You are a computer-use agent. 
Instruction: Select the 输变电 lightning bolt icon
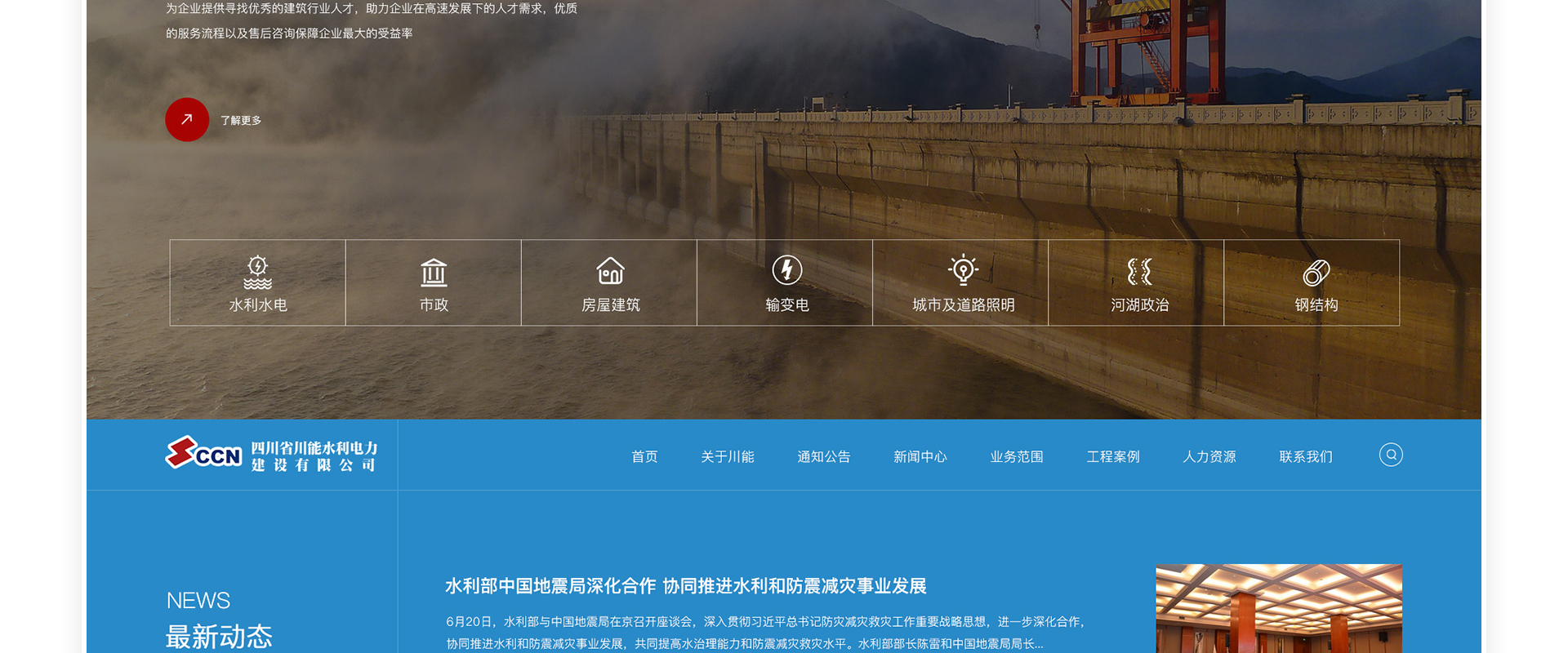pyautogui.click(x=786, y=270)
